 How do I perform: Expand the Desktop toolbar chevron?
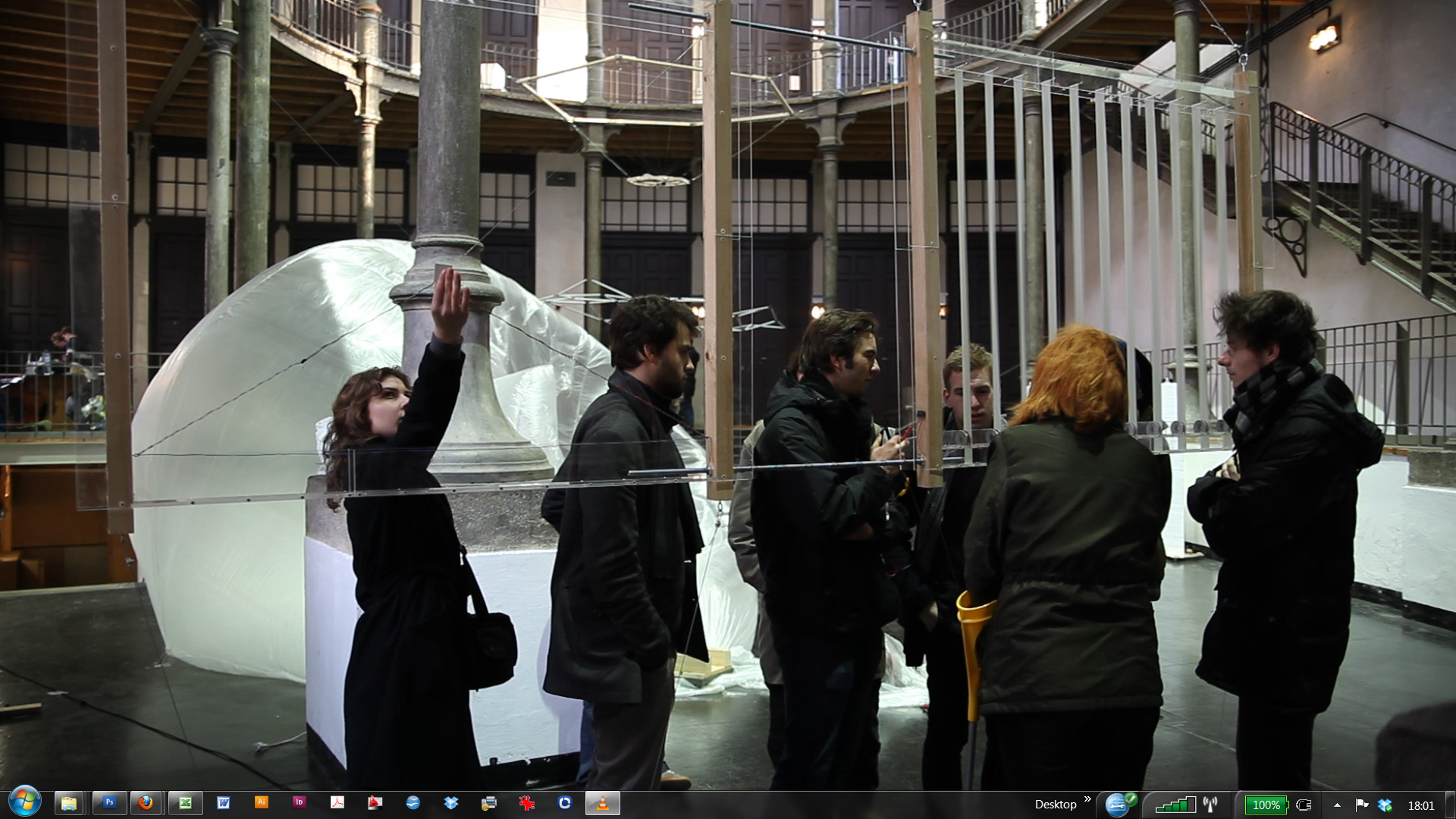point(1087,799)
